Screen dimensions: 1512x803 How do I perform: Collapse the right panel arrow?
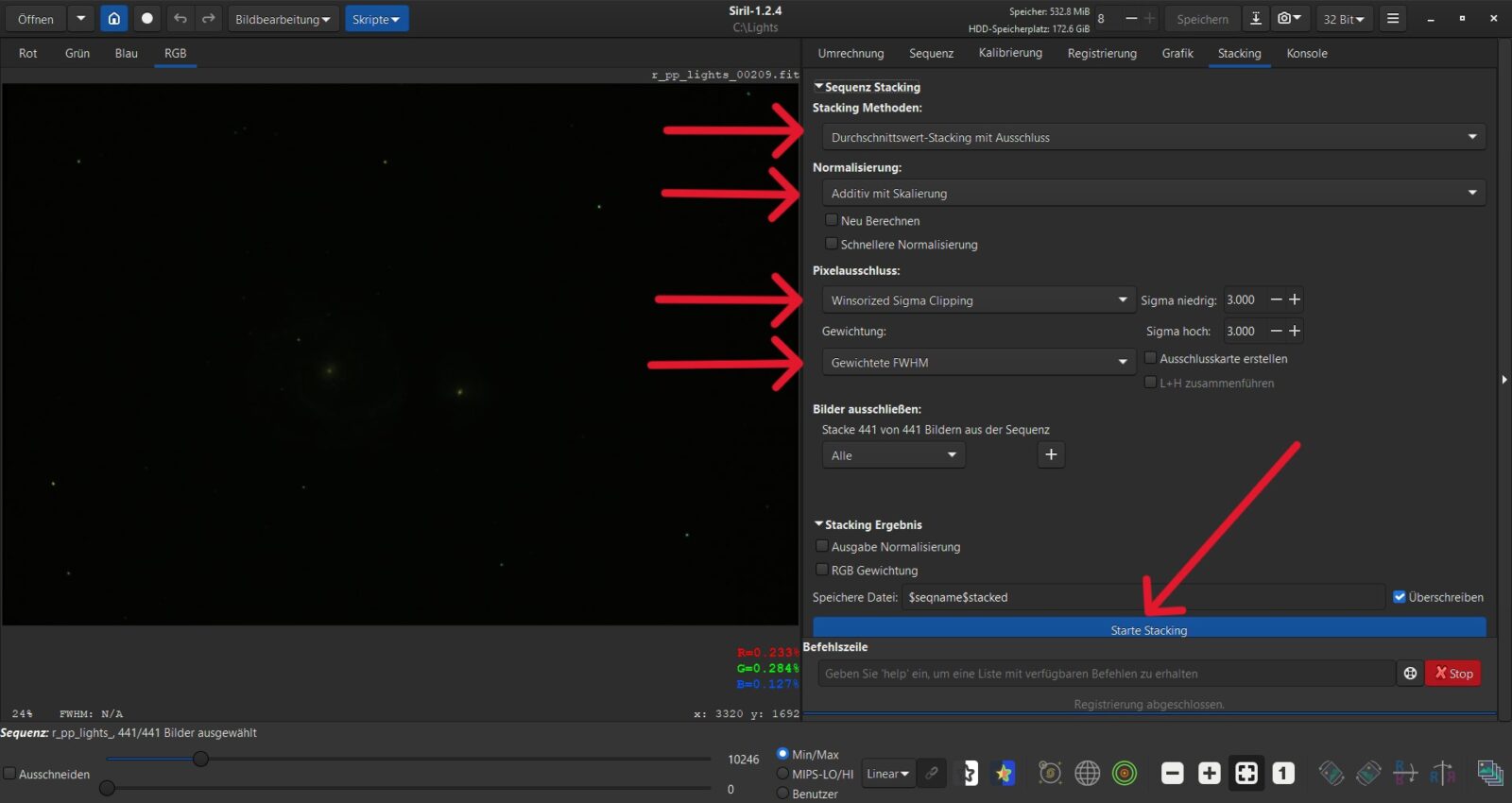(1503, 380)
